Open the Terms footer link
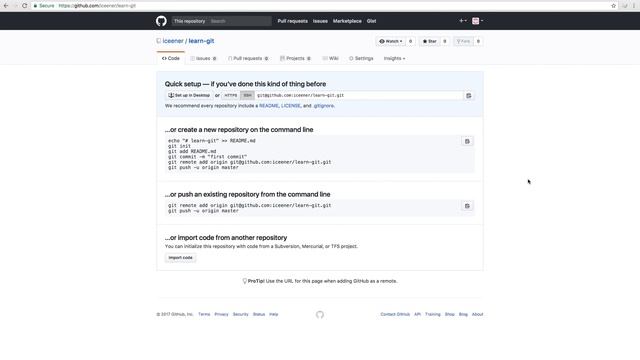This screenshot has width=640, height=360. [x=204, y=314]
